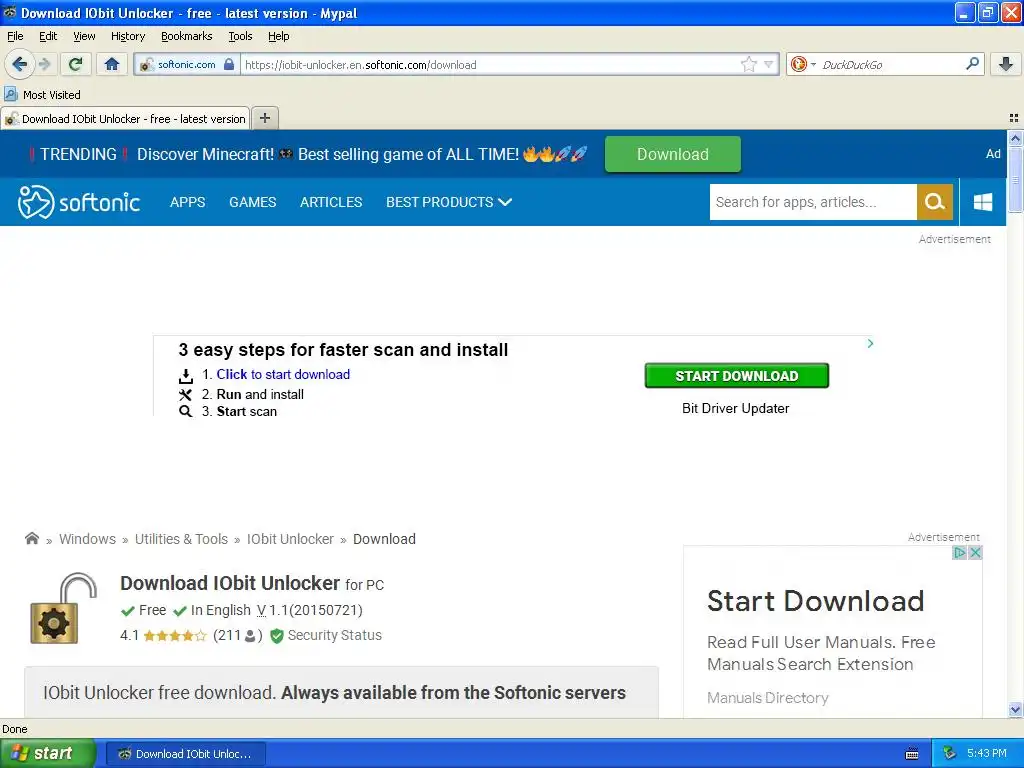
Task: Click the browser Forward arrow
Action: coord(45,64)
